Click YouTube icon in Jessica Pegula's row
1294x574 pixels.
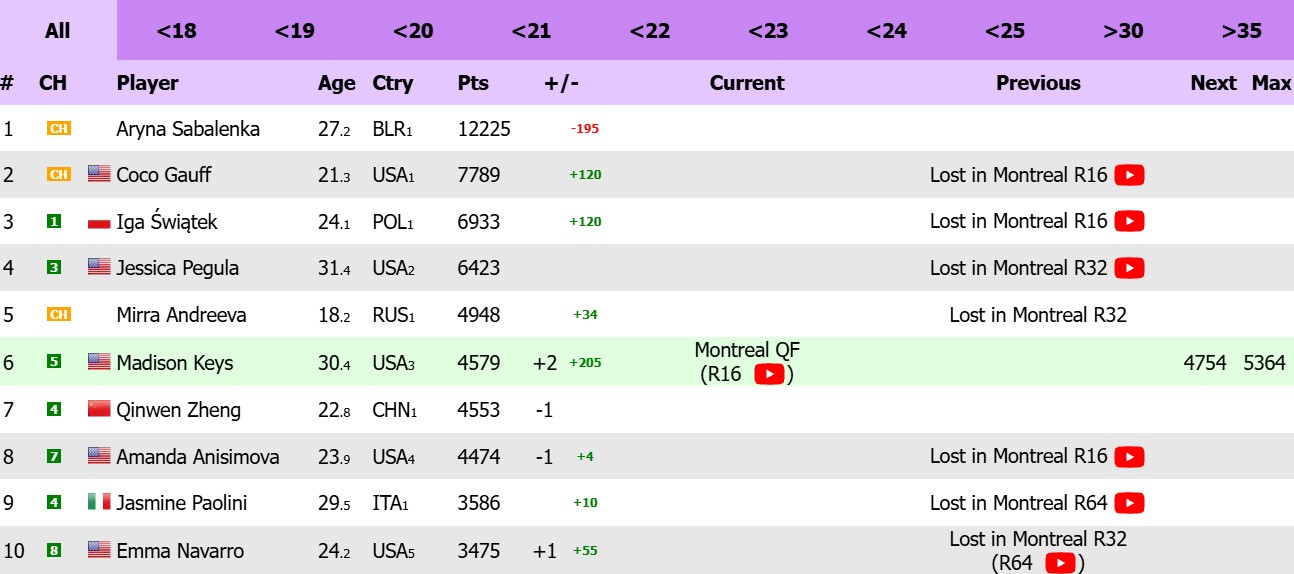[x=1129, y=268]
